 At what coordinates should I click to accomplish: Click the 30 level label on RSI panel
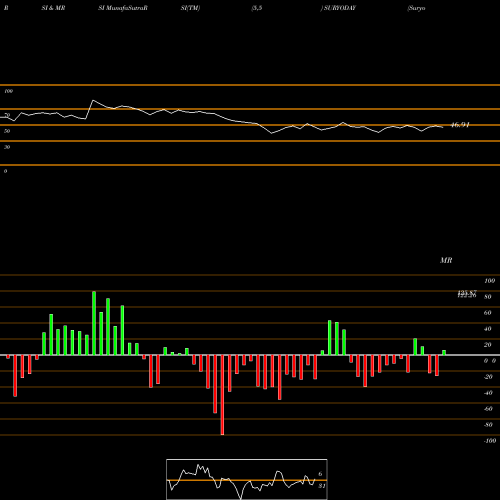[x=7, y=147]
